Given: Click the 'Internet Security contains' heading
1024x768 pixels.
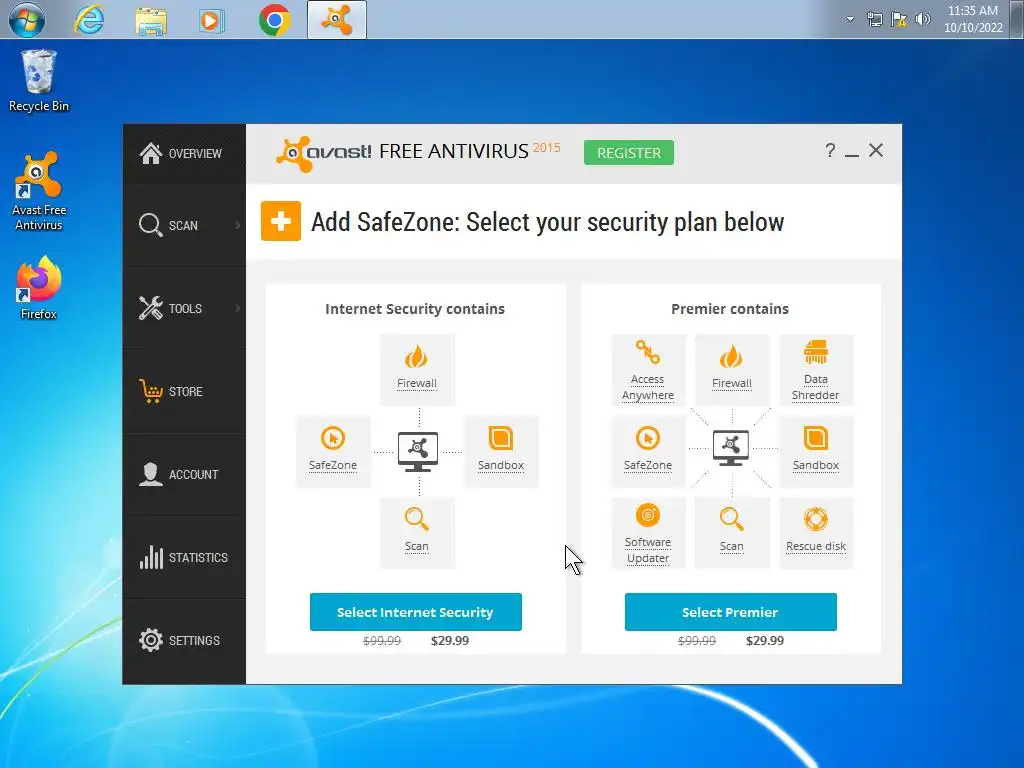Looking at the screenshot, I should point(415,309).
